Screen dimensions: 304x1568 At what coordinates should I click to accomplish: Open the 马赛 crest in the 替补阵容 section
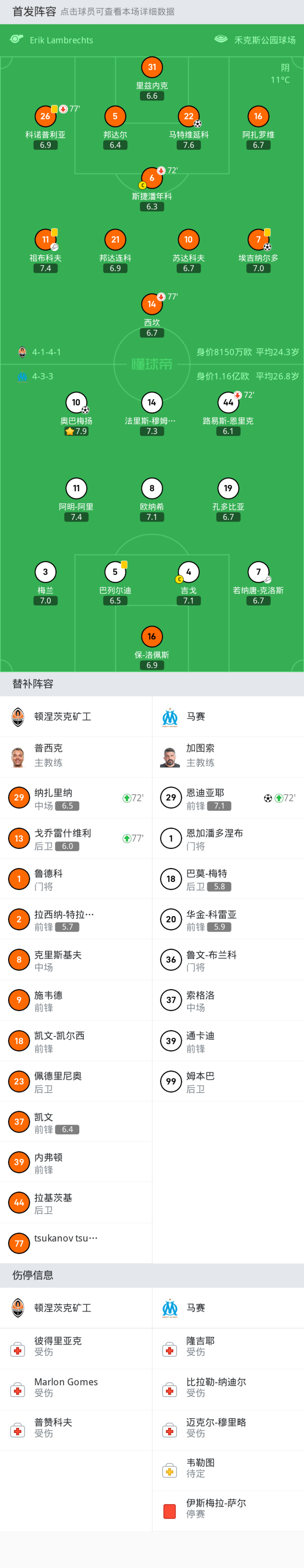(170, 716)
